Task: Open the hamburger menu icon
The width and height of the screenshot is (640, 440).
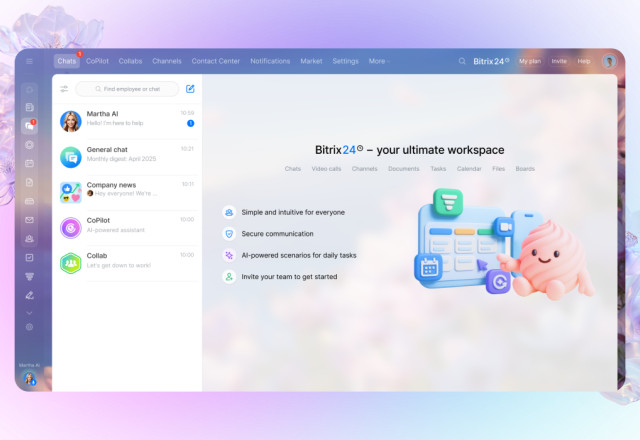Action: tap(29, 61)
